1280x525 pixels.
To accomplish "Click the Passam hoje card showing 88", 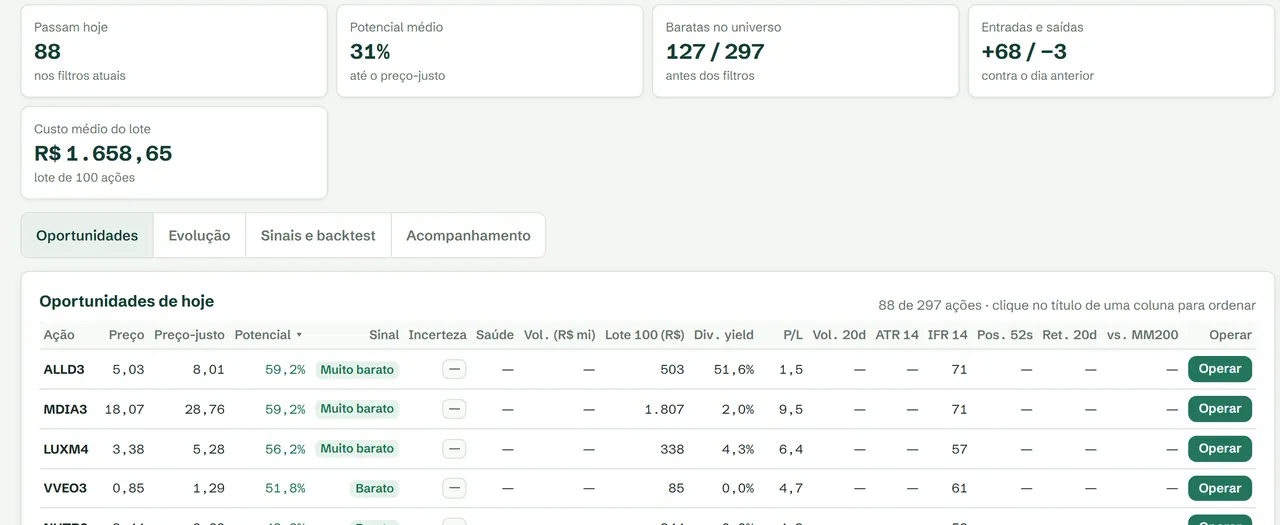I will (x=174, y=51).
